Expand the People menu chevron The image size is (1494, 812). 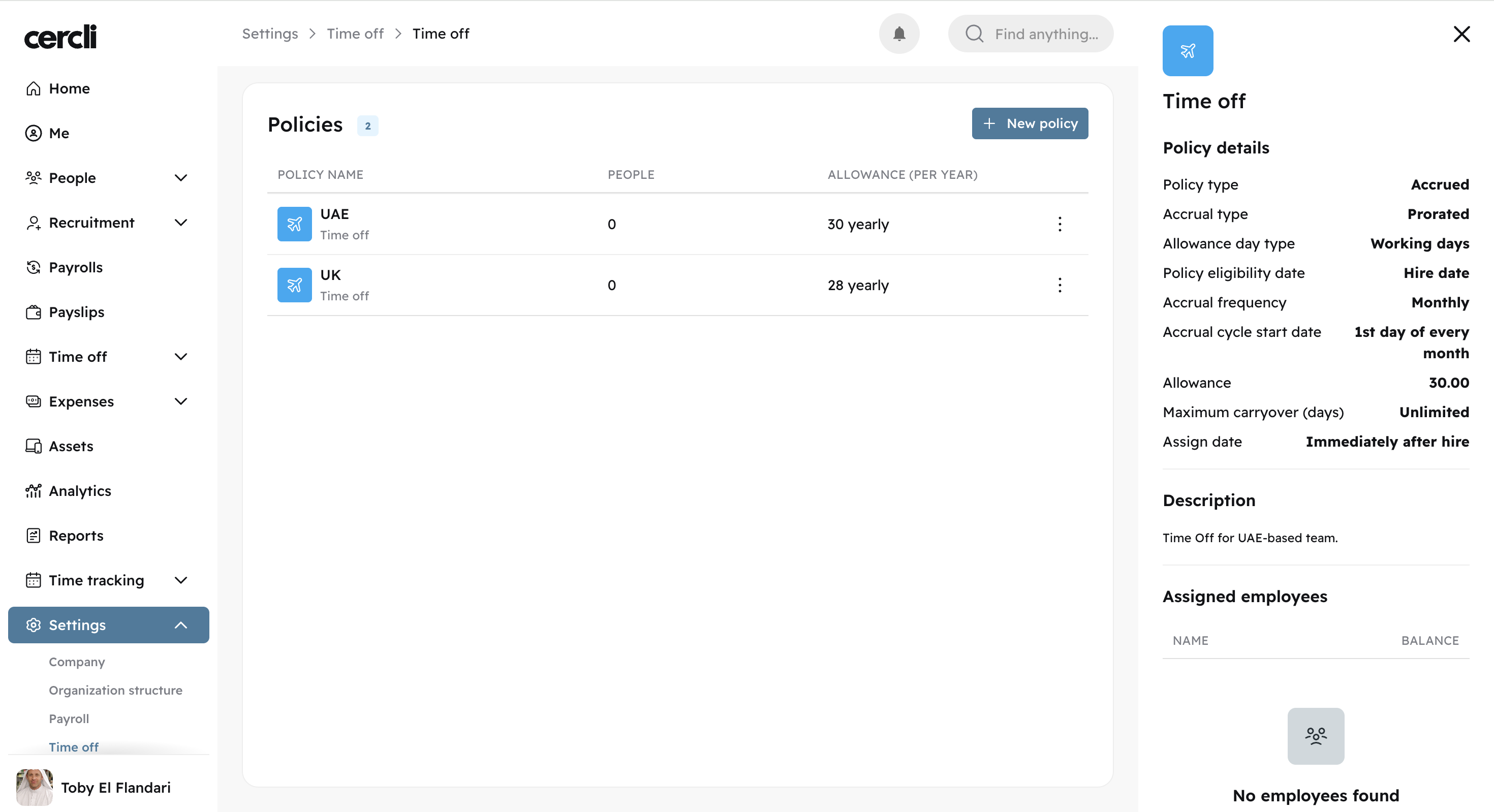pos(181,178)
